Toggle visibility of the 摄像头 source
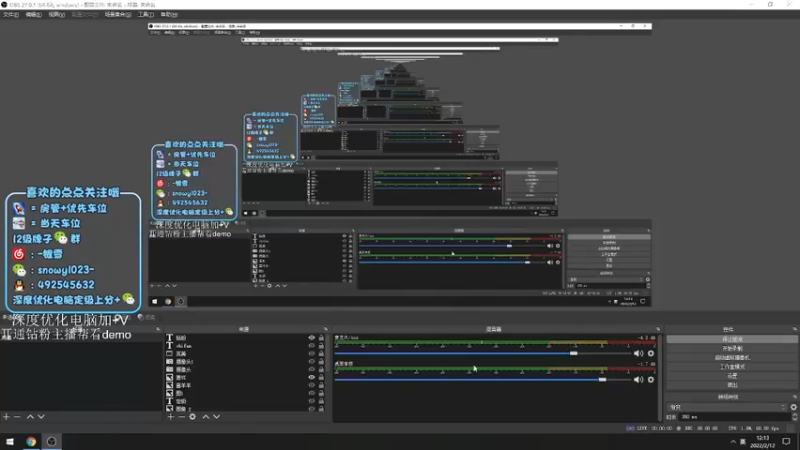The width and height of the screenshot is (800, 450). click(312, 369)
